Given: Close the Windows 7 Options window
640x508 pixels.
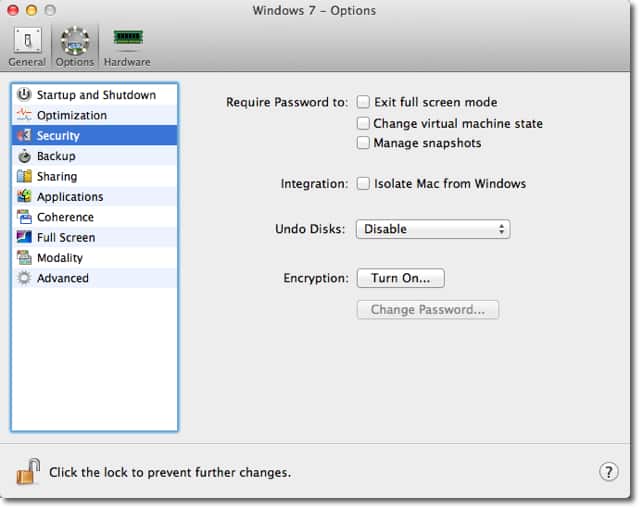Looking at the screenshot, I should (13, 10).
